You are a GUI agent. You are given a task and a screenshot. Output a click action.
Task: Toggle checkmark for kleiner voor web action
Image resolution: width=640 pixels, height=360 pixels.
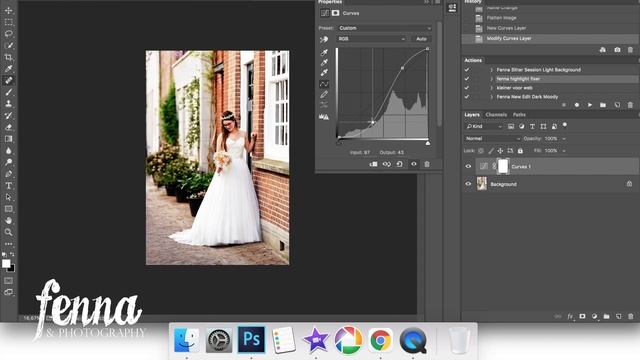pos(467,88)
